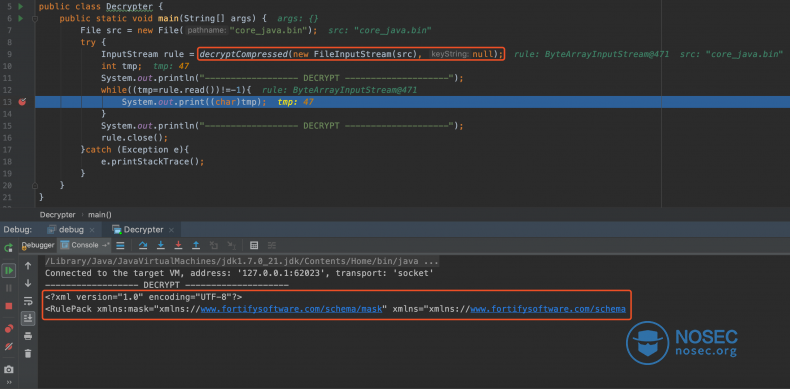The height and width of the screenshot is (389, 790).
Task: Open View Breakpoints dialog
Action: coord(9,329)
